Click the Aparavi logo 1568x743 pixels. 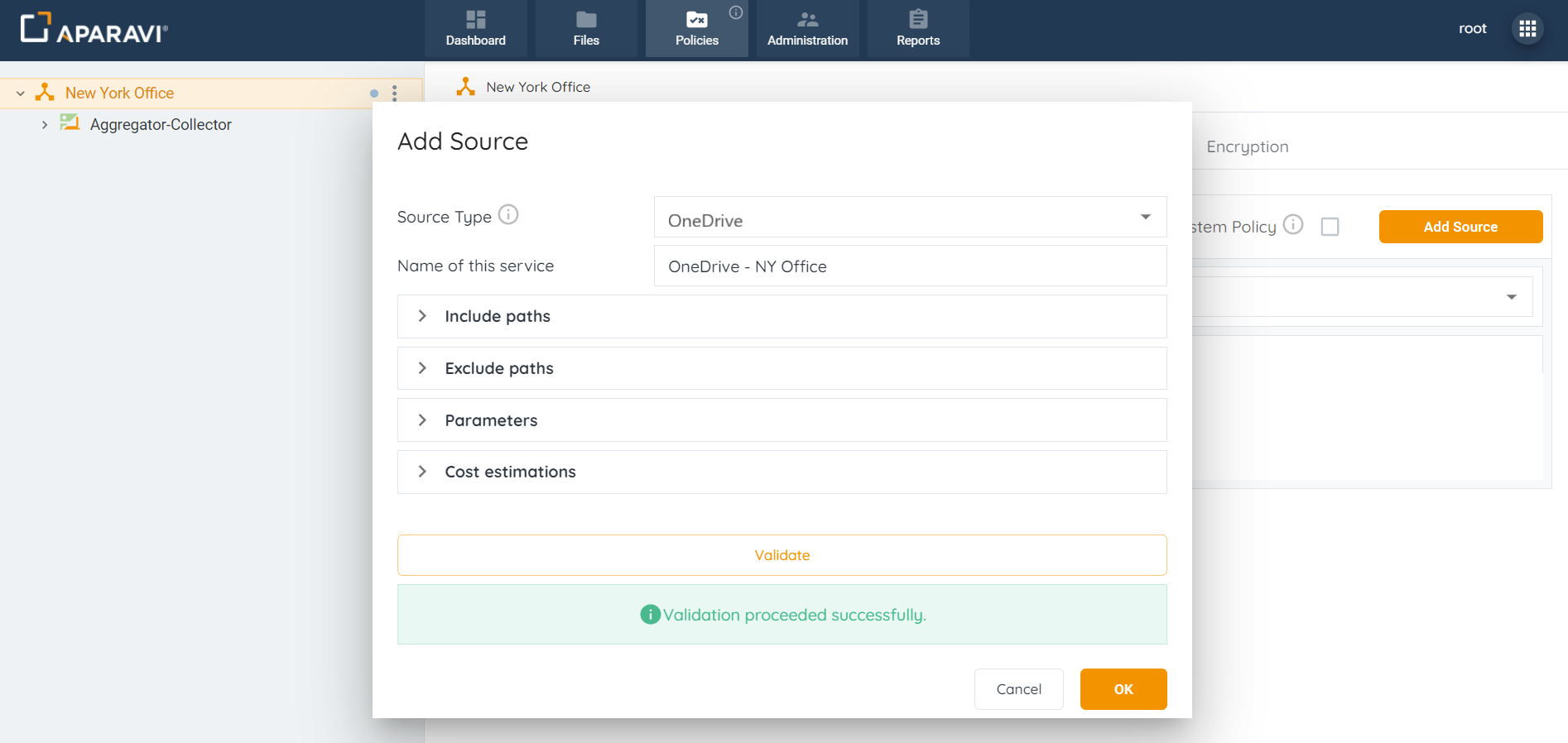click(94, 29)
